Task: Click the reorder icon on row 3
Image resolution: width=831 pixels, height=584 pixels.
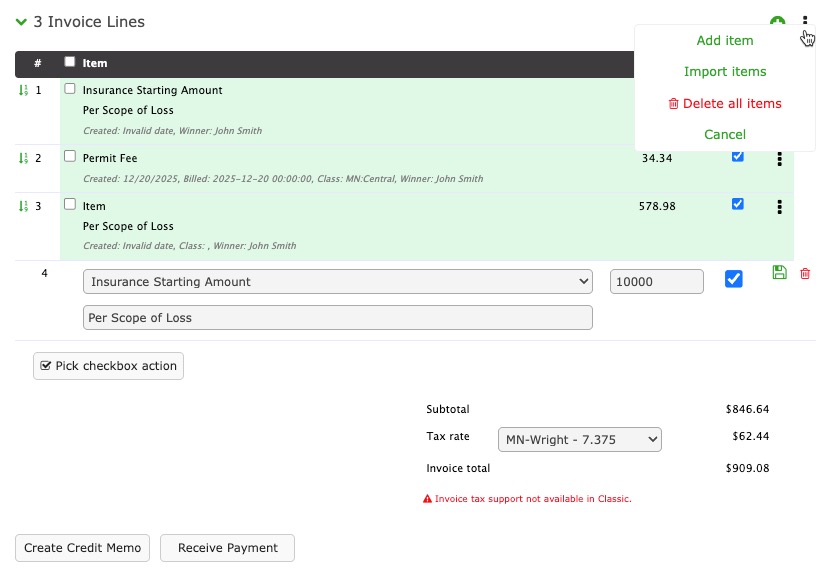Action: click(24, 206)
